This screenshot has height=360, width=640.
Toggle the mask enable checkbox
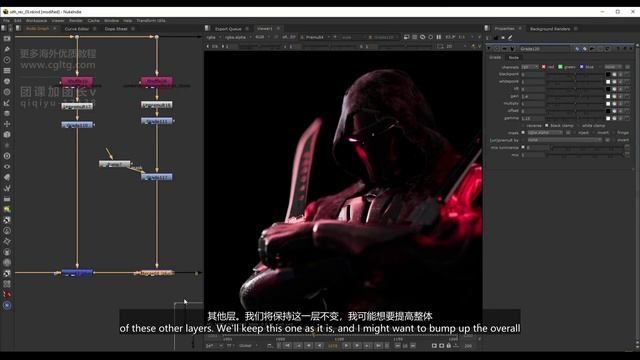(x=523, y=133)
